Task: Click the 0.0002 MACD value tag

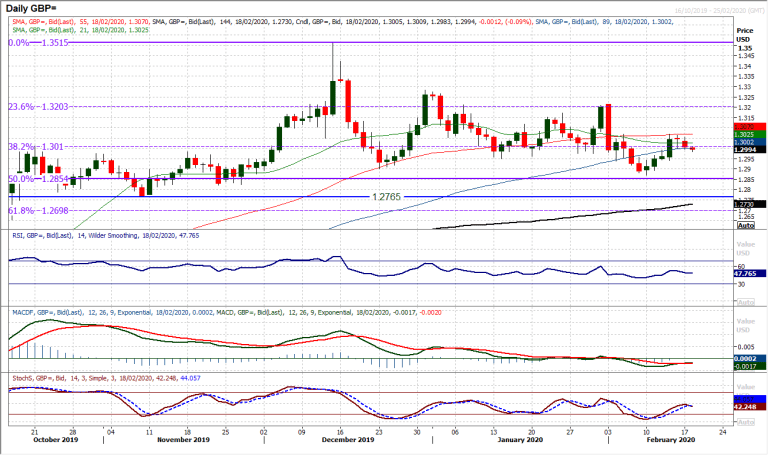Action: click(x=750, y=359)
